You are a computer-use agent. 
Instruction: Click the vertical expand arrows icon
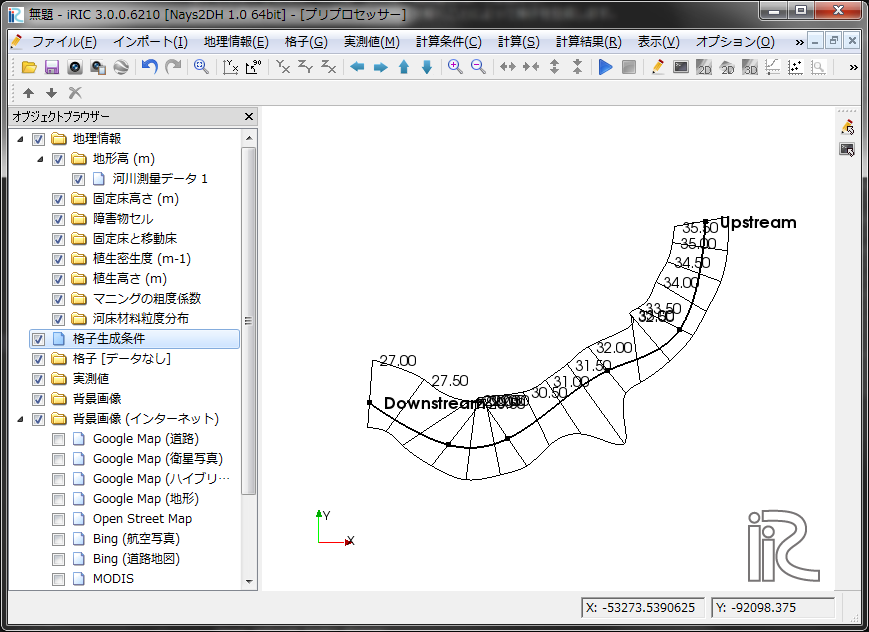pyautogui.click(x=554, y=67)
